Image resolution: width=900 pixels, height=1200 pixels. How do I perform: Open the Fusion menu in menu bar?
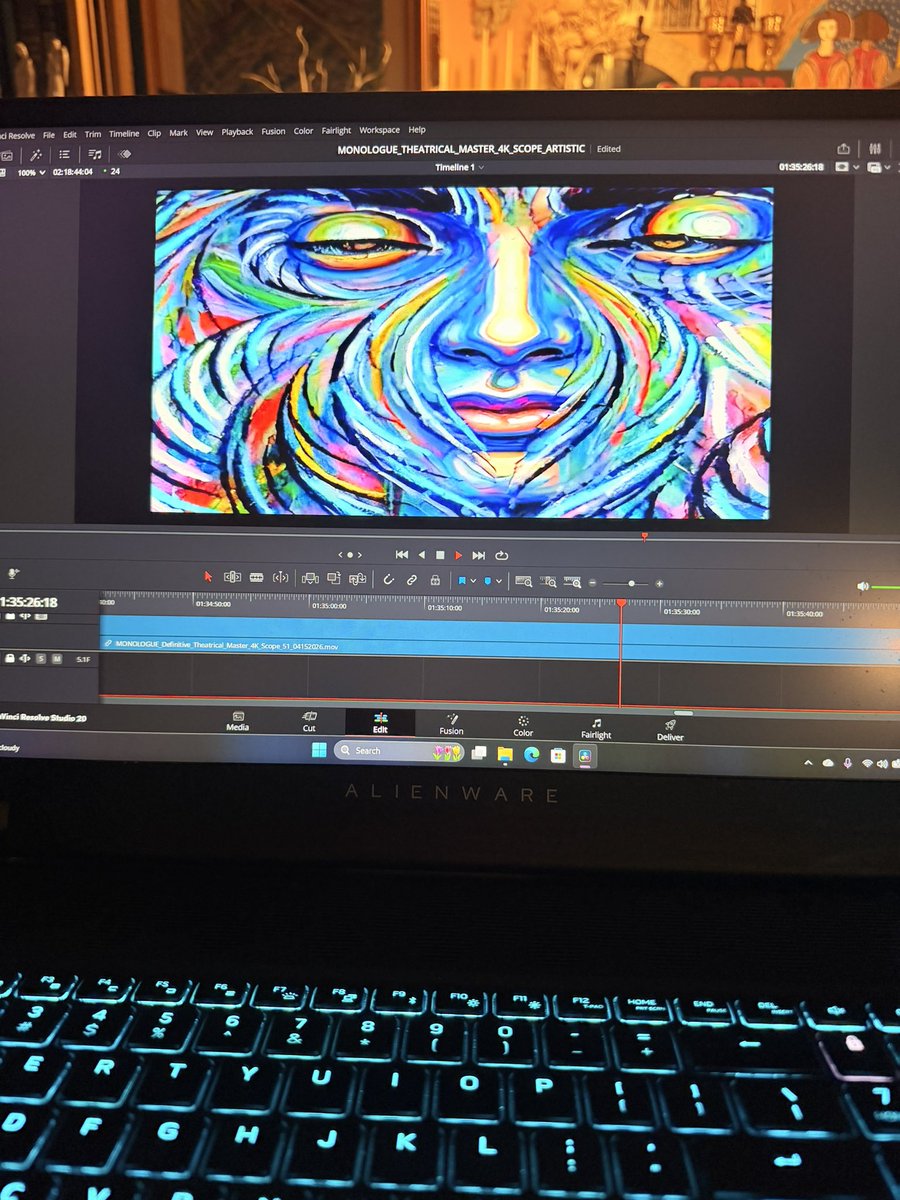pos(273,131)
